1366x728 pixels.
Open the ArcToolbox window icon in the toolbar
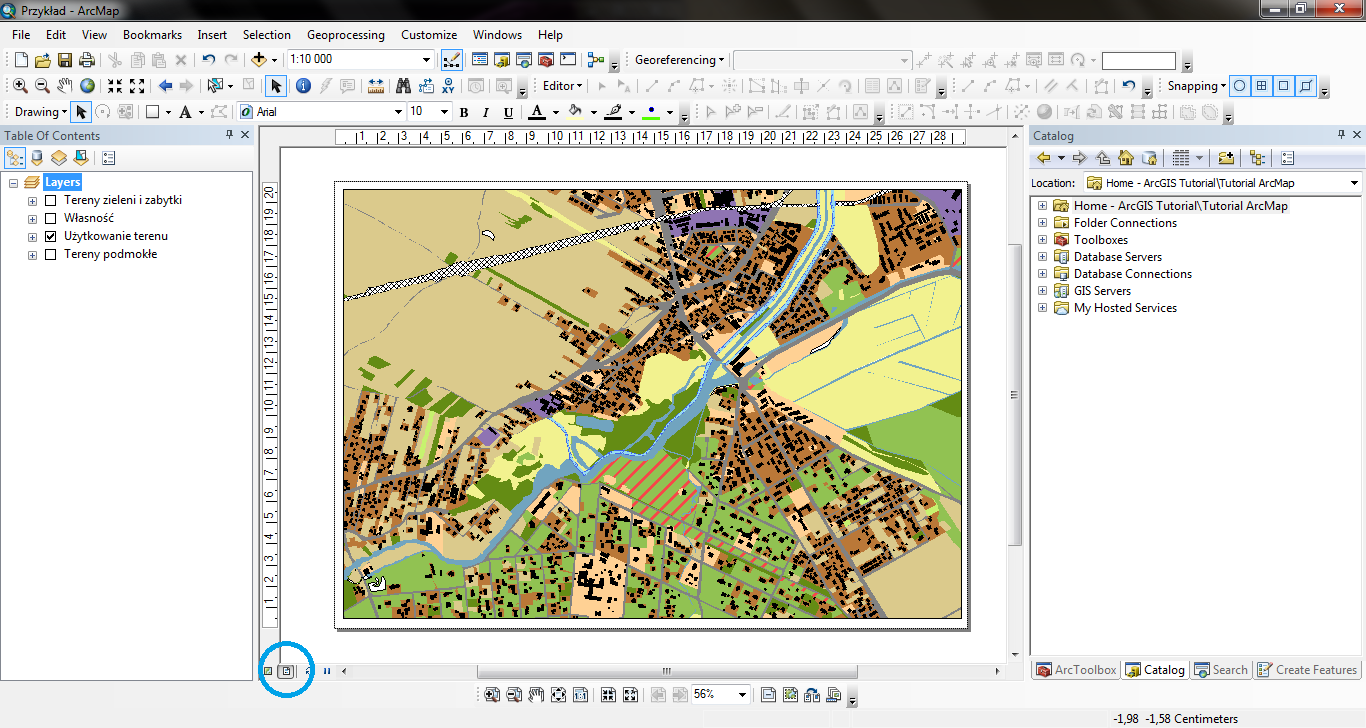pos(545,60)
